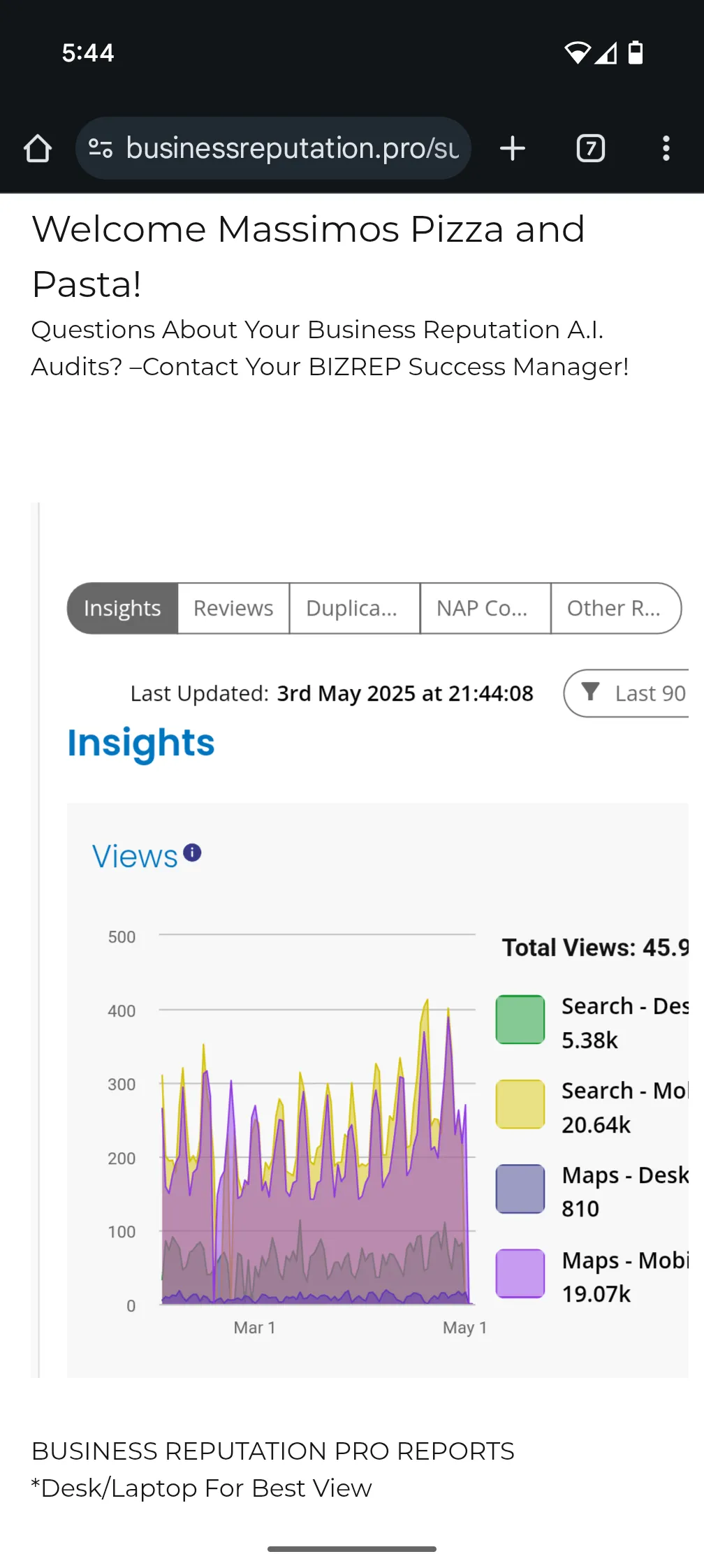This screenshot has width=704, height=1568.
Task: Open the tab switcher showing 7 tabs
Action: 591,148
